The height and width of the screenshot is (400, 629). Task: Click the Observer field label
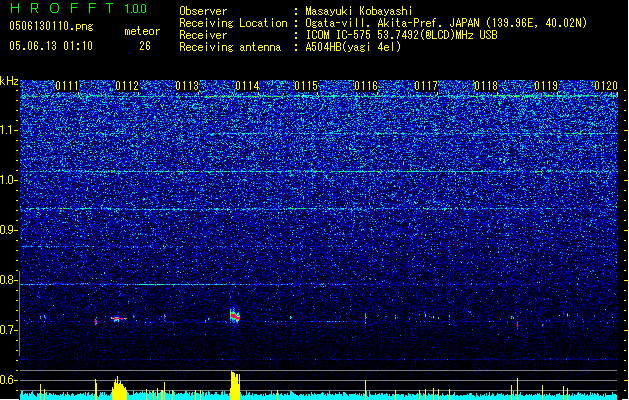(203, 11)
